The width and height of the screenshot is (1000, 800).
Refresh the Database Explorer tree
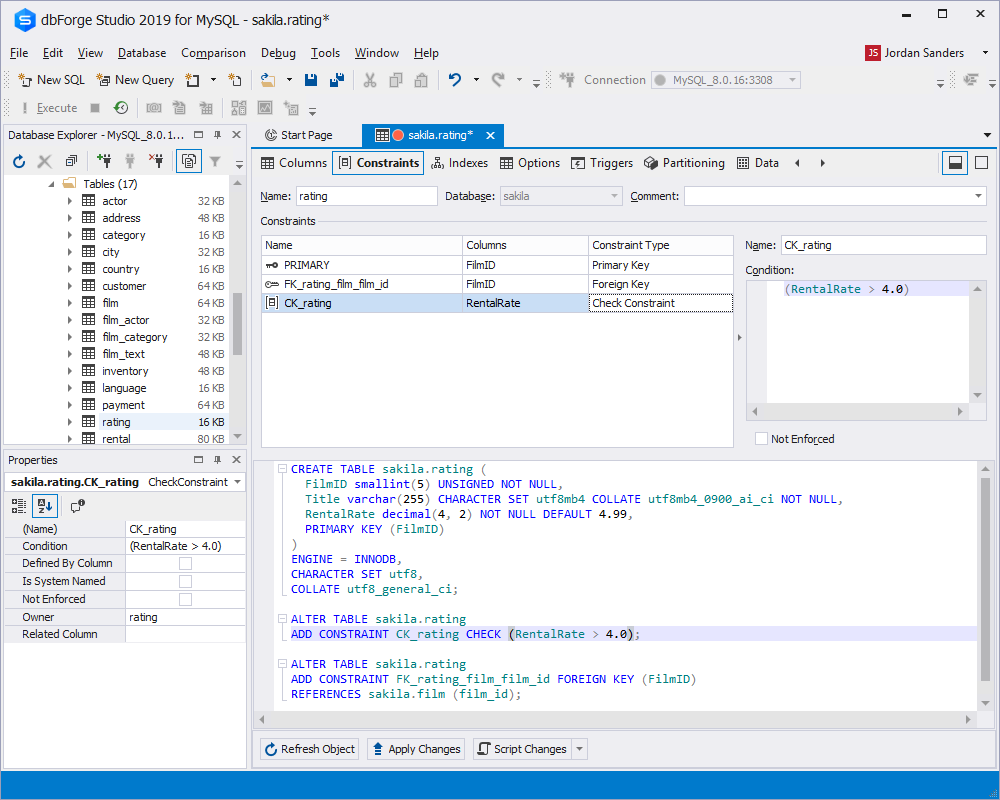[19, 161]
